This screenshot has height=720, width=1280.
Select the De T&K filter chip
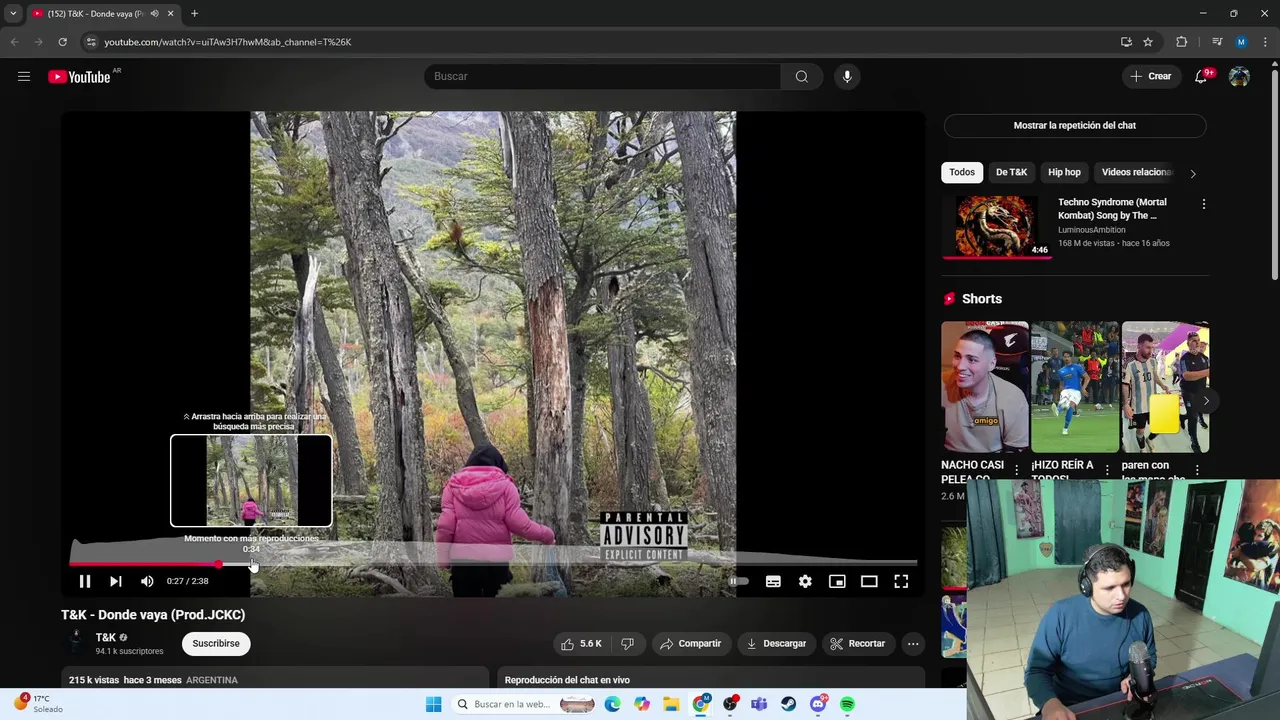click(1011, 172)
